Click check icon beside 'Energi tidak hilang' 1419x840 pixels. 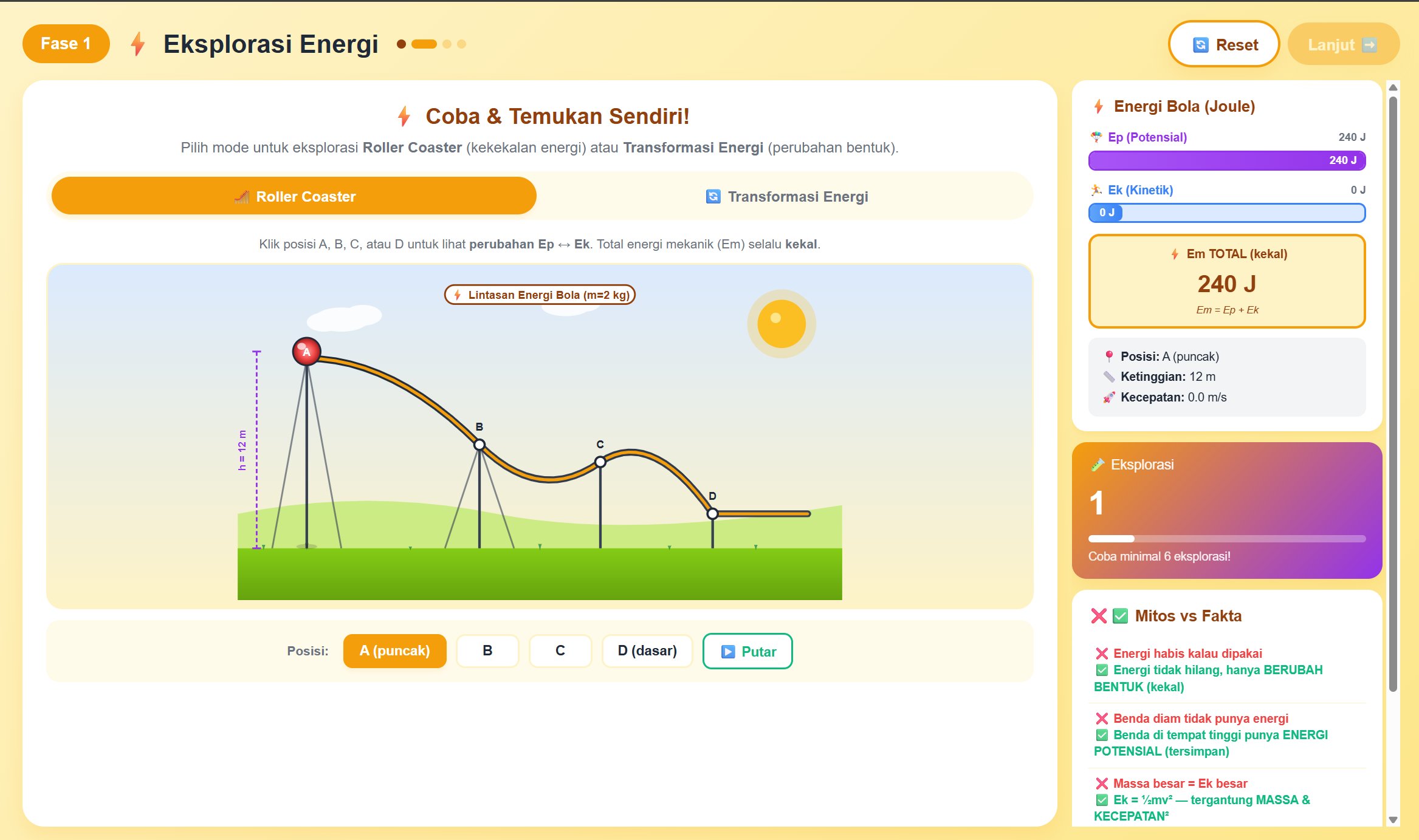[1102, 670]
